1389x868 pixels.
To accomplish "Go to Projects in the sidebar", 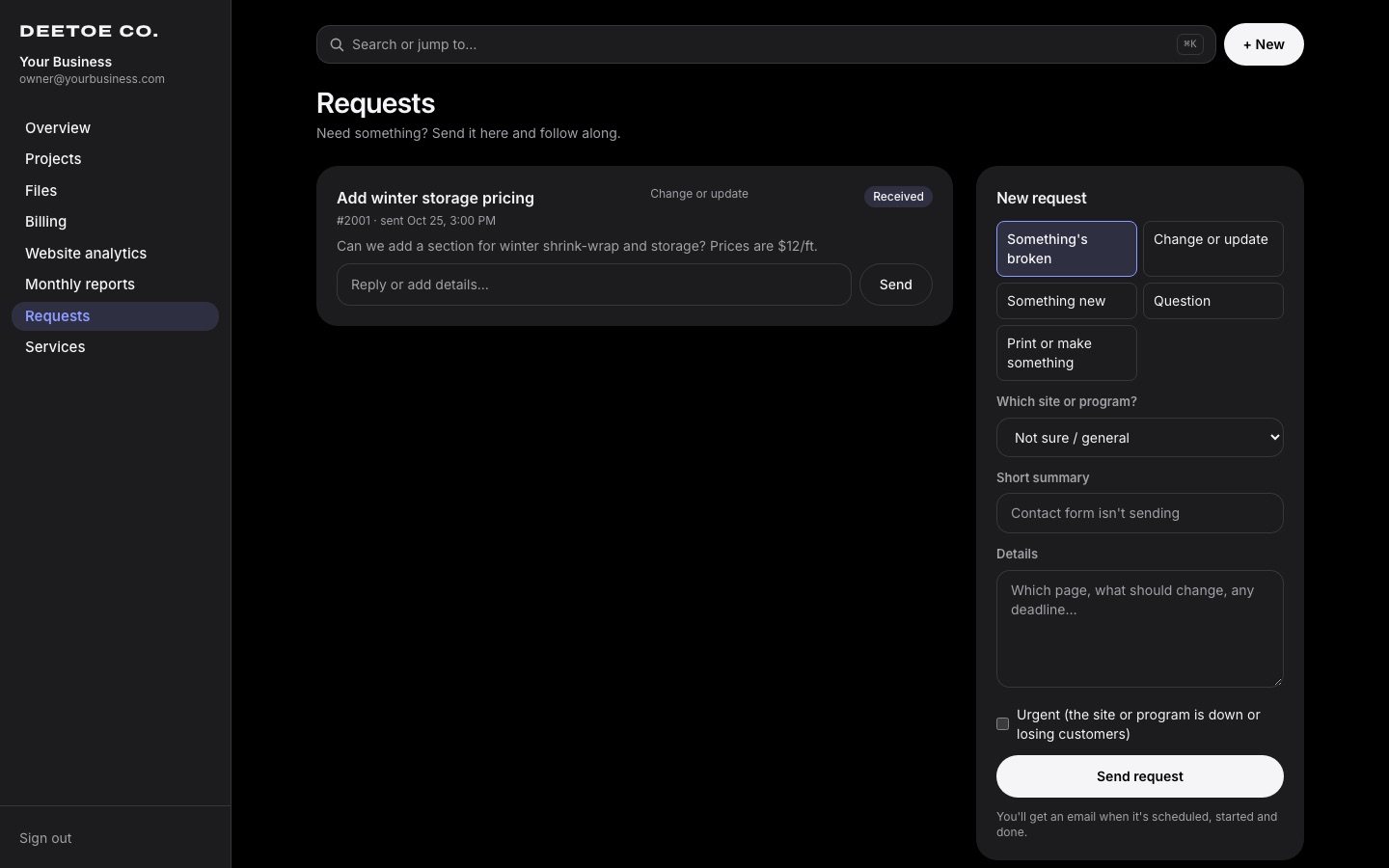I will click(115, 159).
